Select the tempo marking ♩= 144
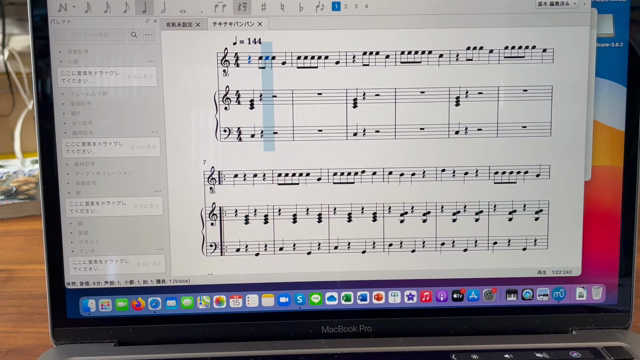 click(x=247, y=41)
